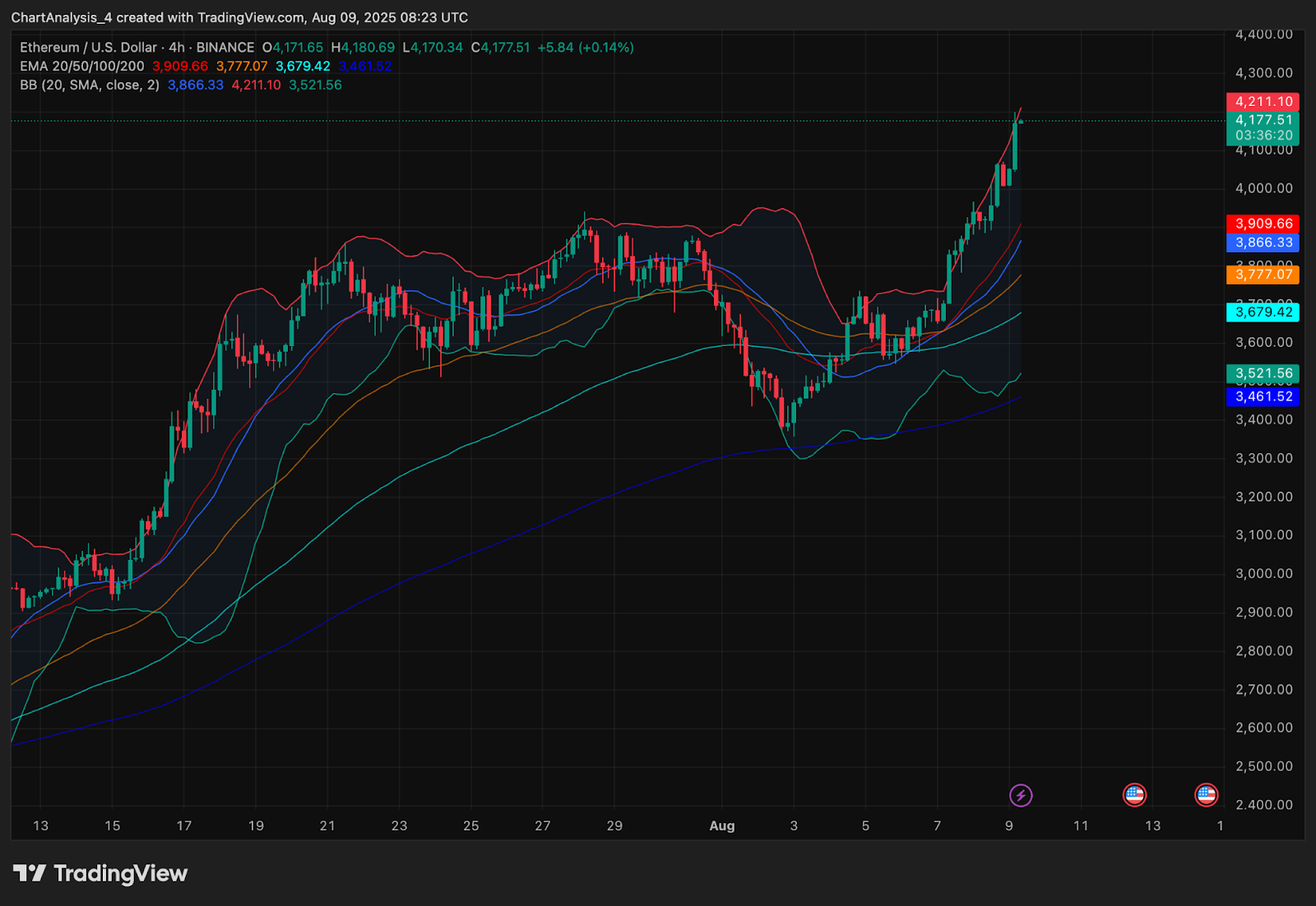Viewport: 1316px width, 906px height.
Task: Click the Aug label on the time axis
Action: (x=721, y=826)
